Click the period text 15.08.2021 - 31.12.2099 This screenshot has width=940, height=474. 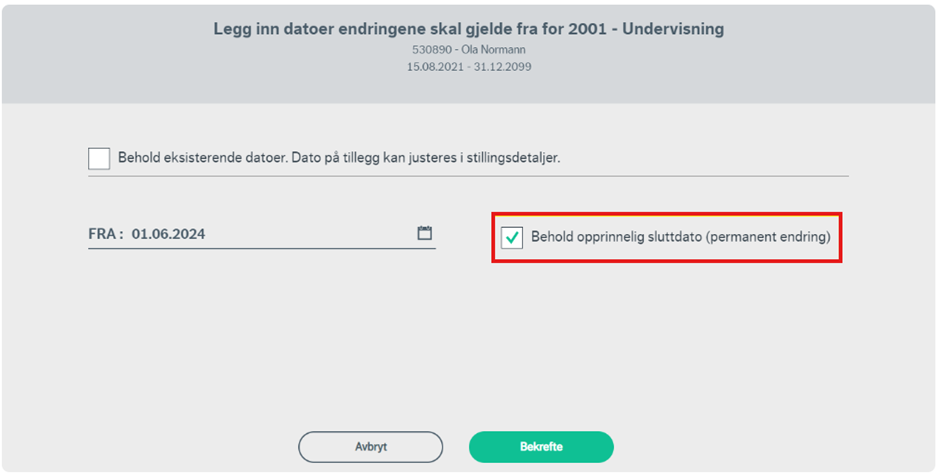[x=469, y=66]
